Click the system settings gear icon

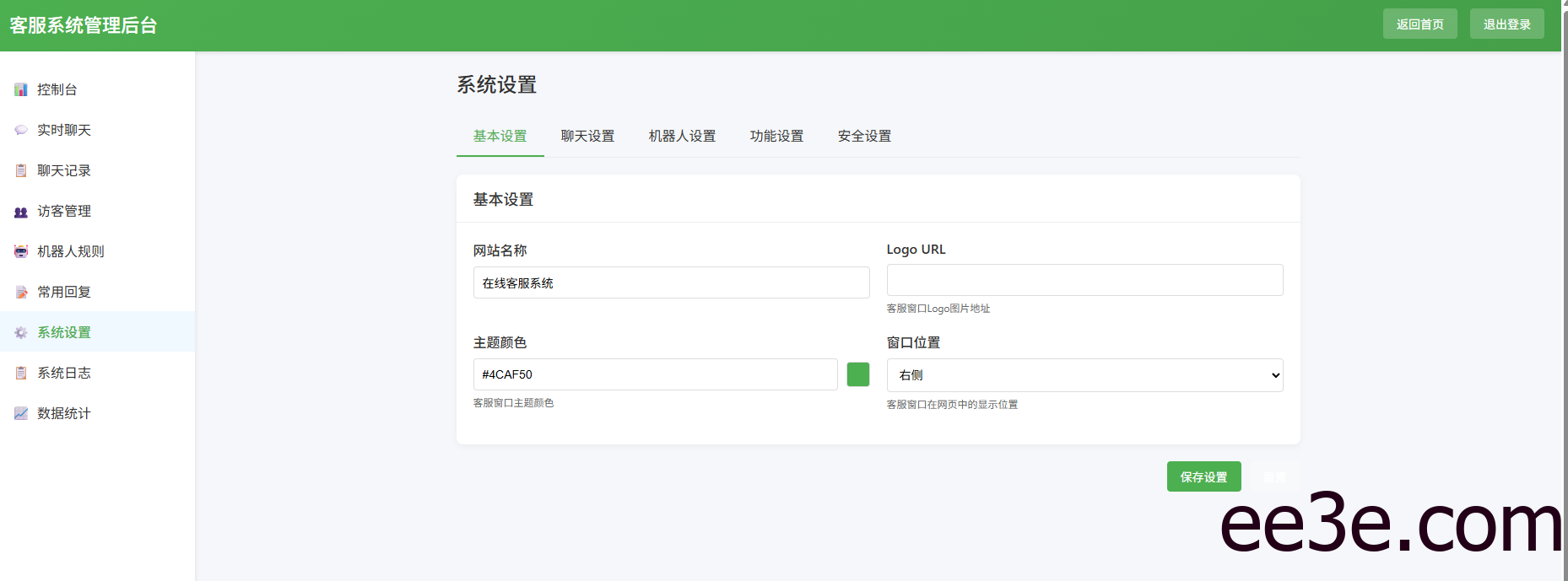pos(21,332)
